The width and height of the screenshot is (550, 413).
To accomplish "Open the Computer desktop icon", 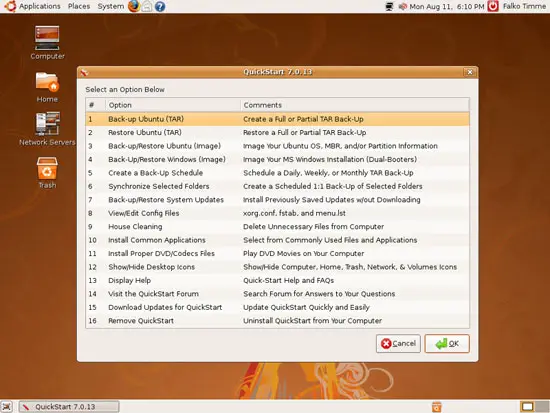I will pos(47,42).
